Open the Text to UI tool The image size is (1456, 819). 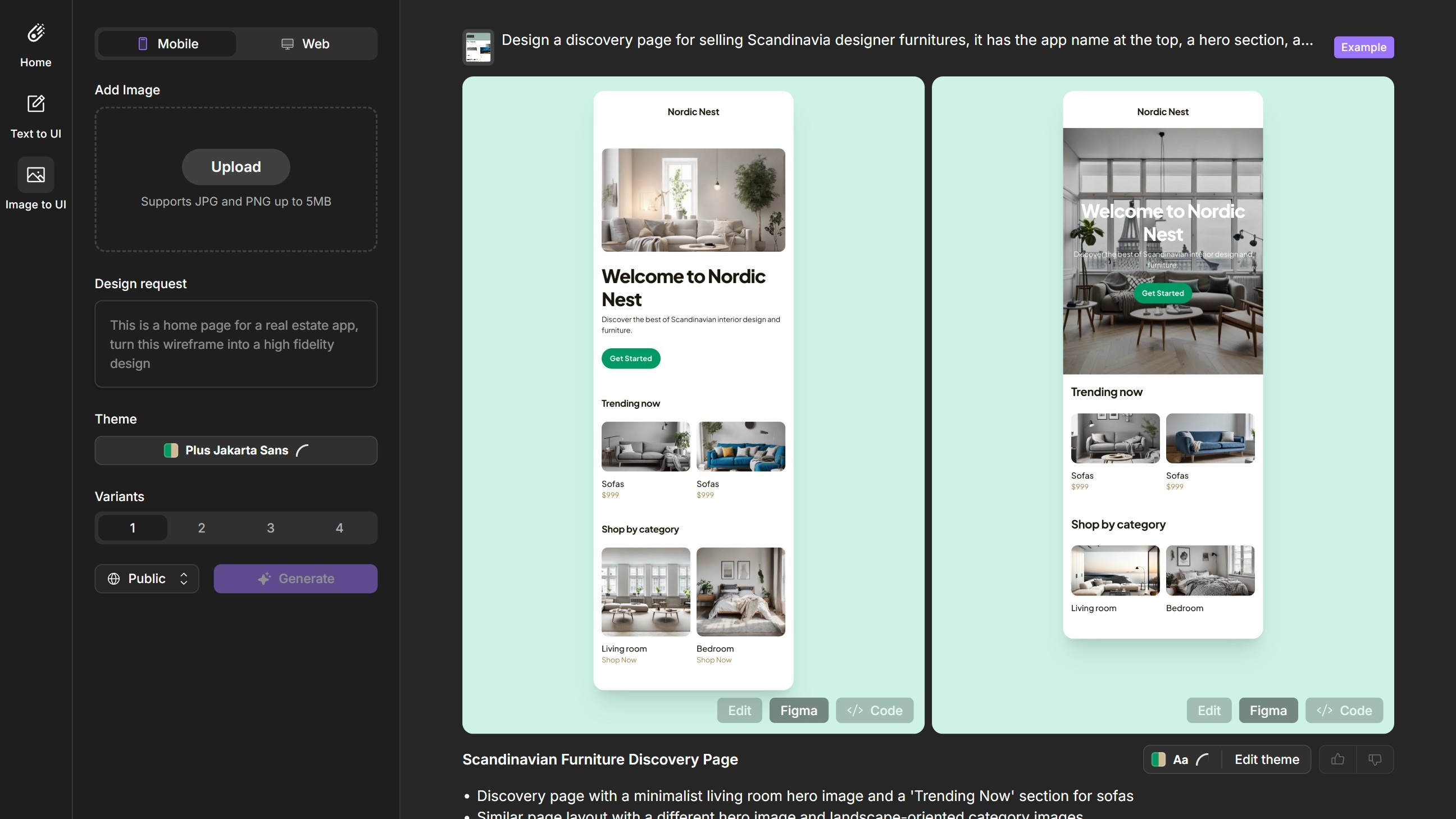point(35,104)
